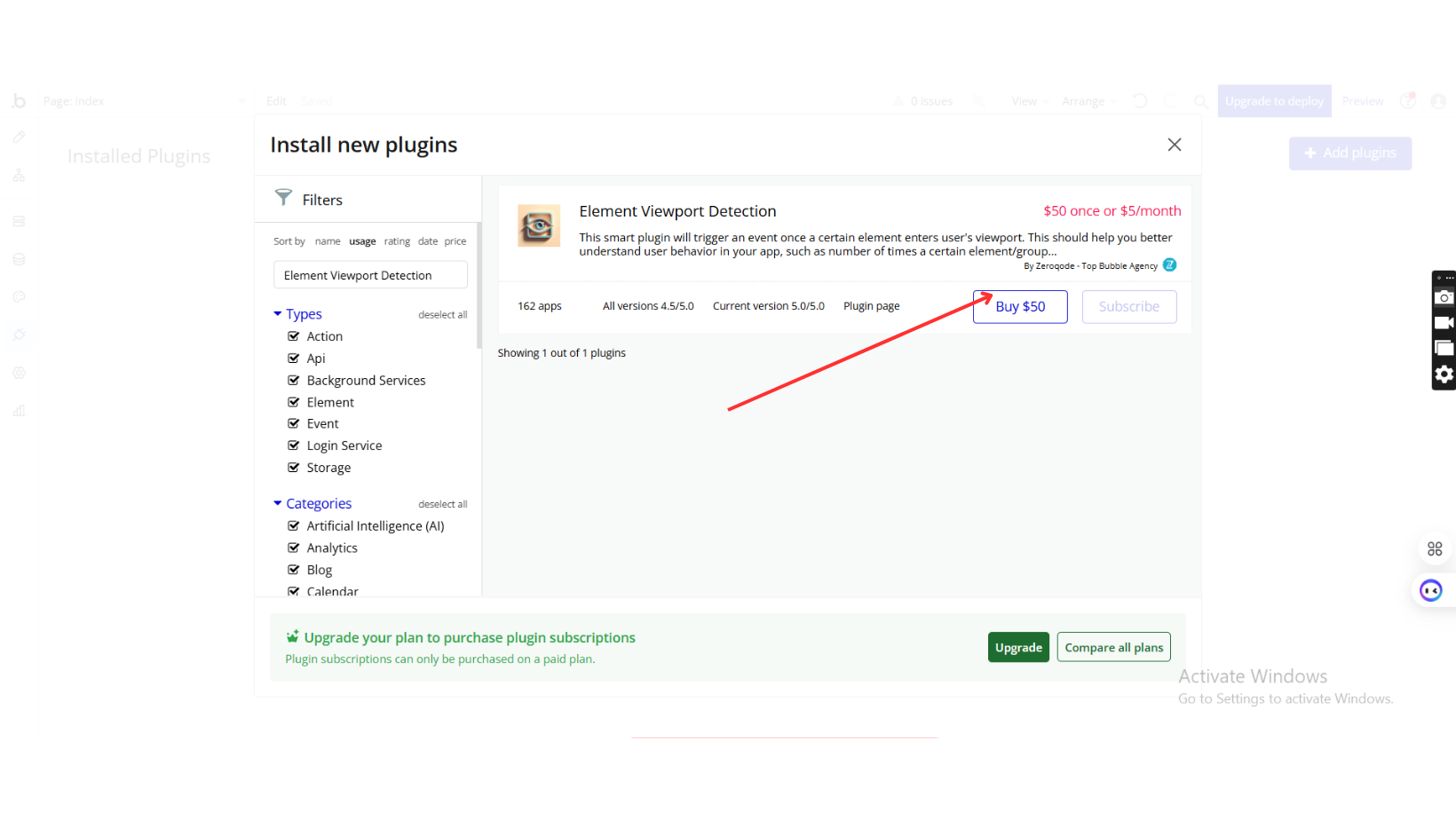Image resolution: width=1456 pixels, height=820 pixels.
Task: Click the plugin search field with Element Viewport Detection
Action: [x=370, y=275]
